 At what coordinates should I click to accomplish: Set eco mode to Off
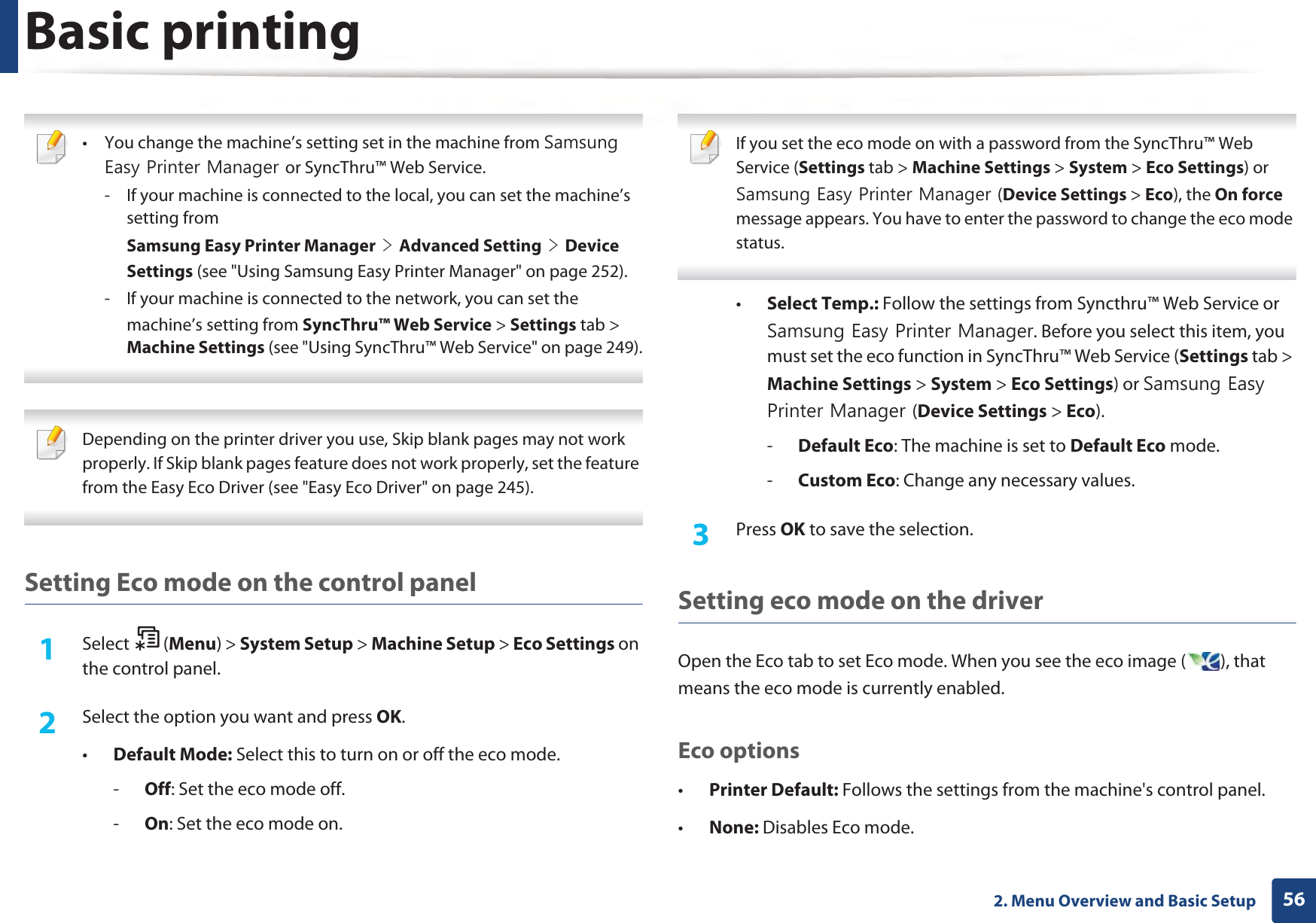click(x=157, y=788)
